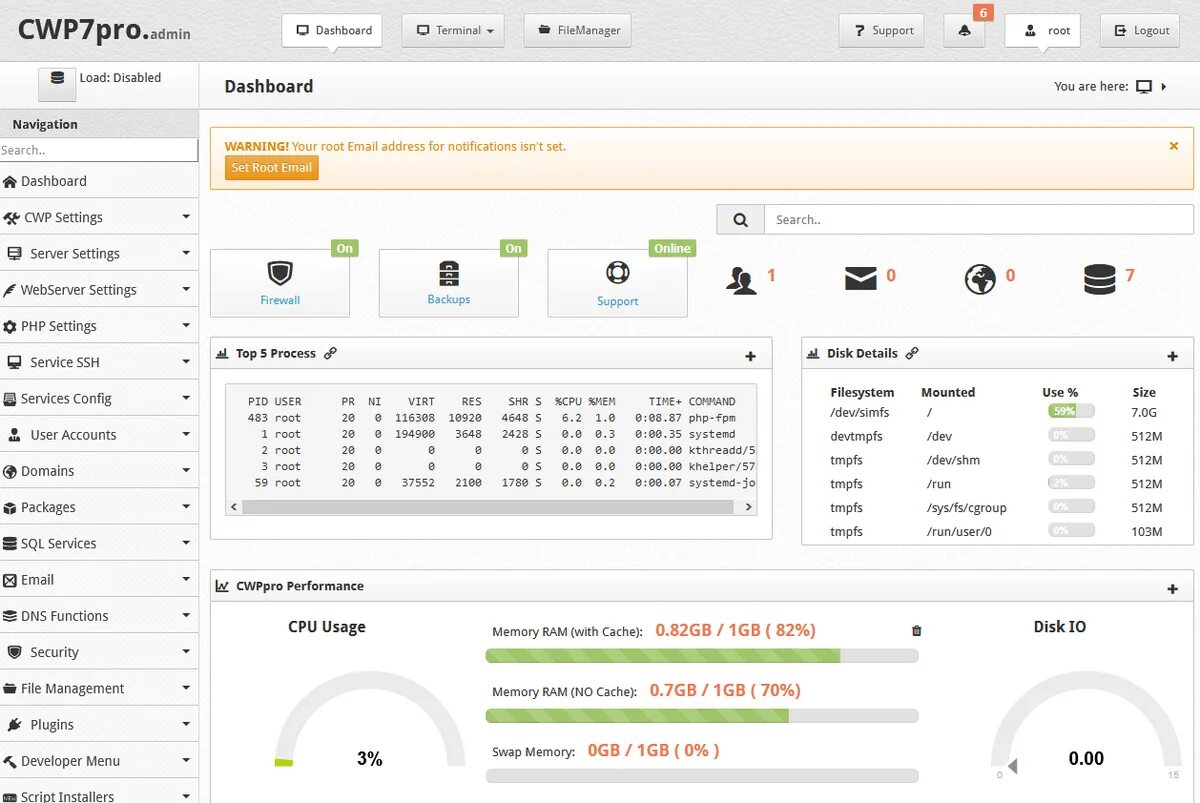Viewport: 1200px width, 803px height.
Task: Expand the Service SSH menu
Action: (x=99, y=362)
